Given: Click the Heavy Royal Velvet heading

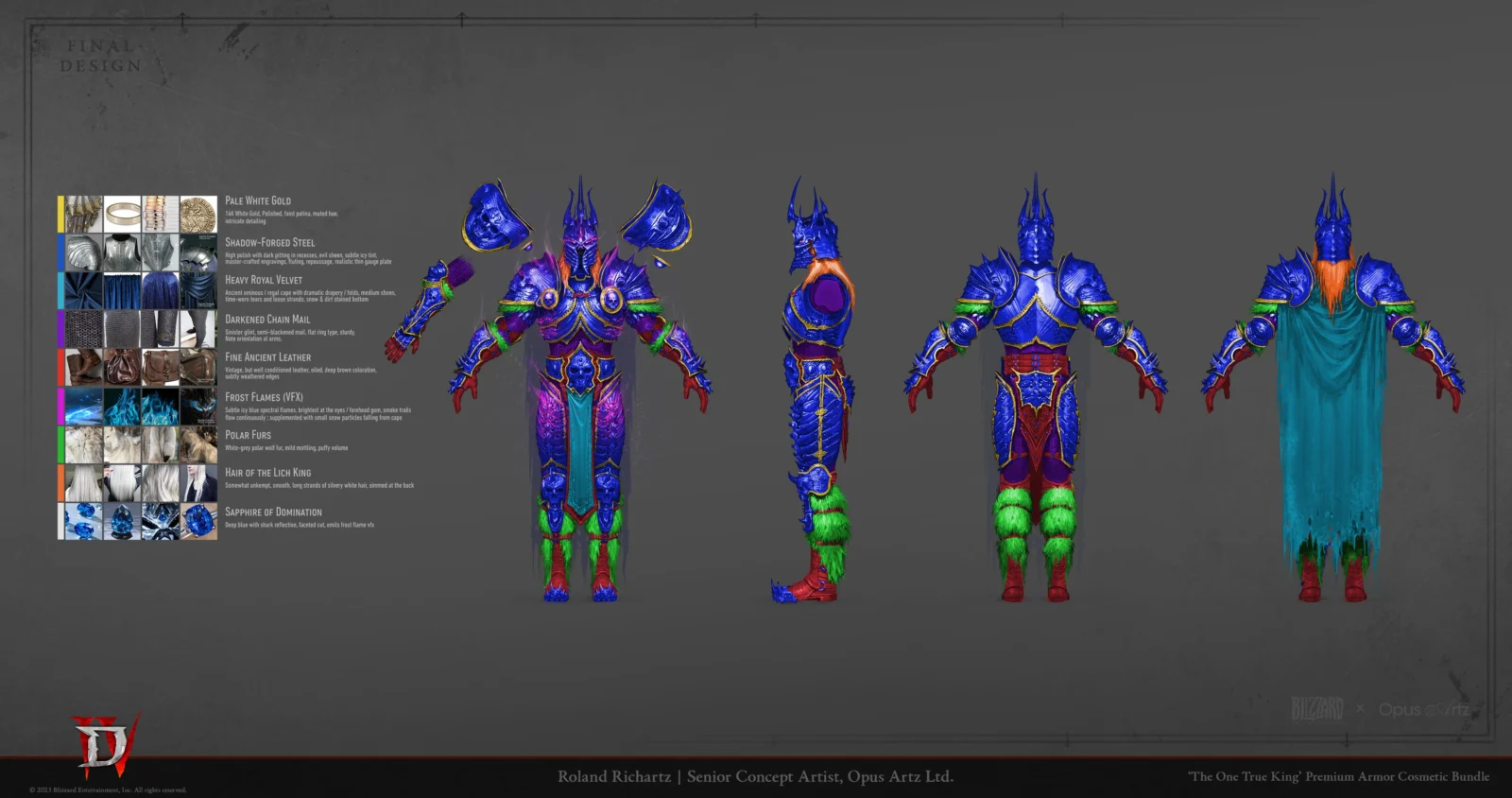Looking at the screenshot, I should (x=264, y=280).
